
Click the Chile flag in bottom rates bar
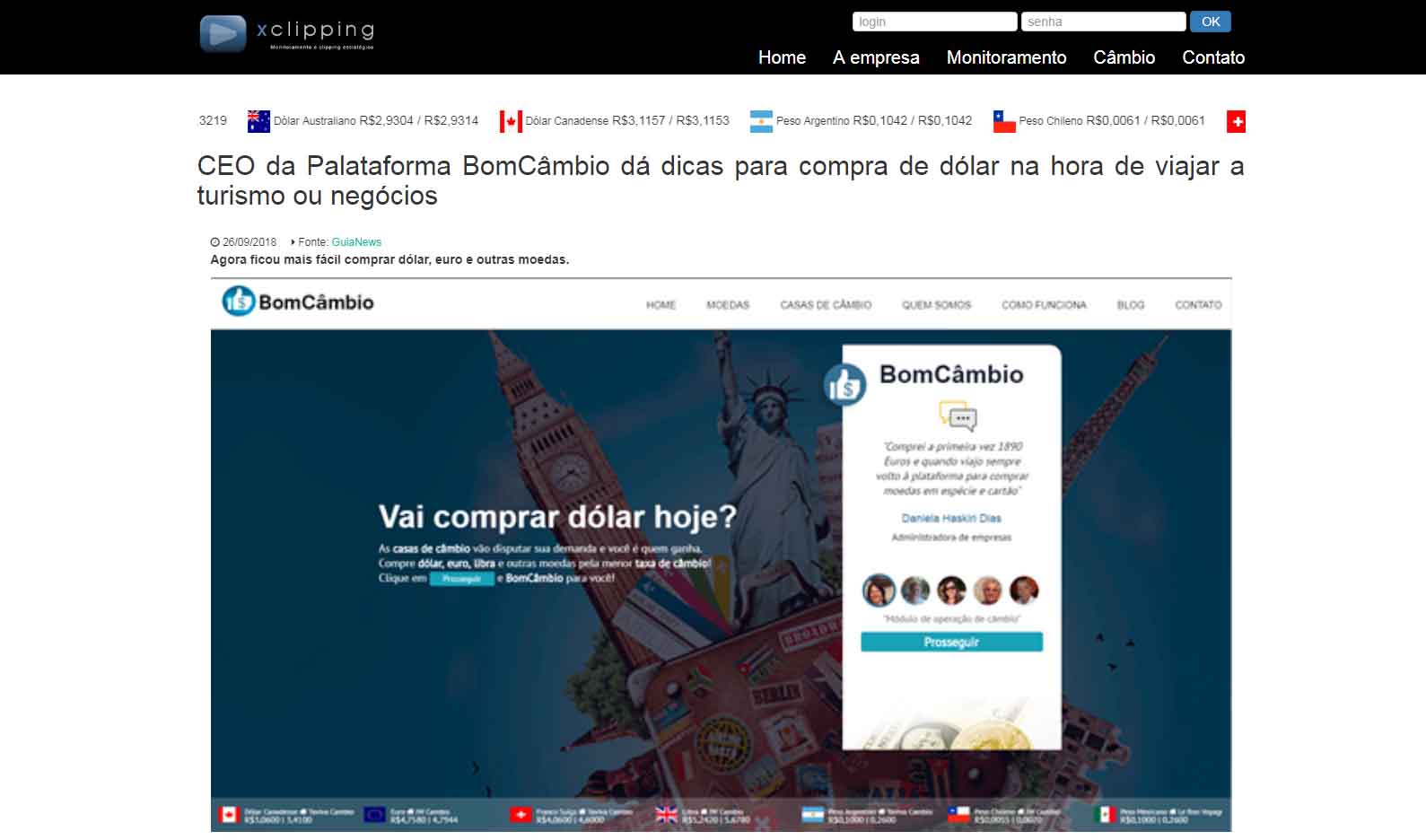tap(959, 815)
